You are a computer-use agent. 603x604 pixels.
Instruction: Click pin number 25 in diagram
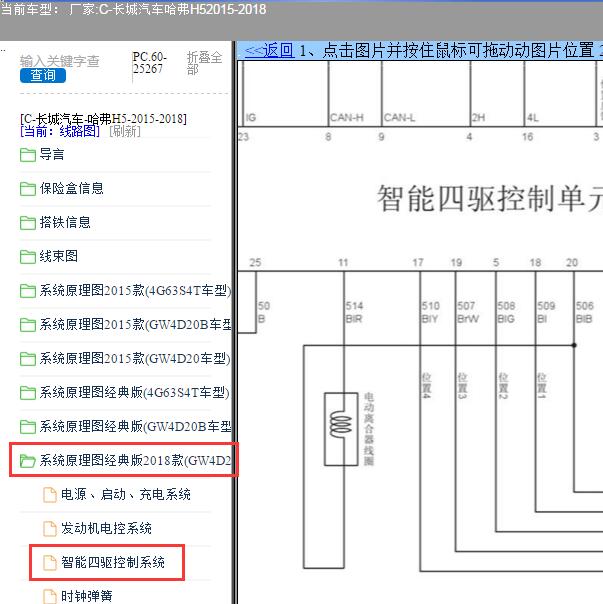[x=255, y=263]
